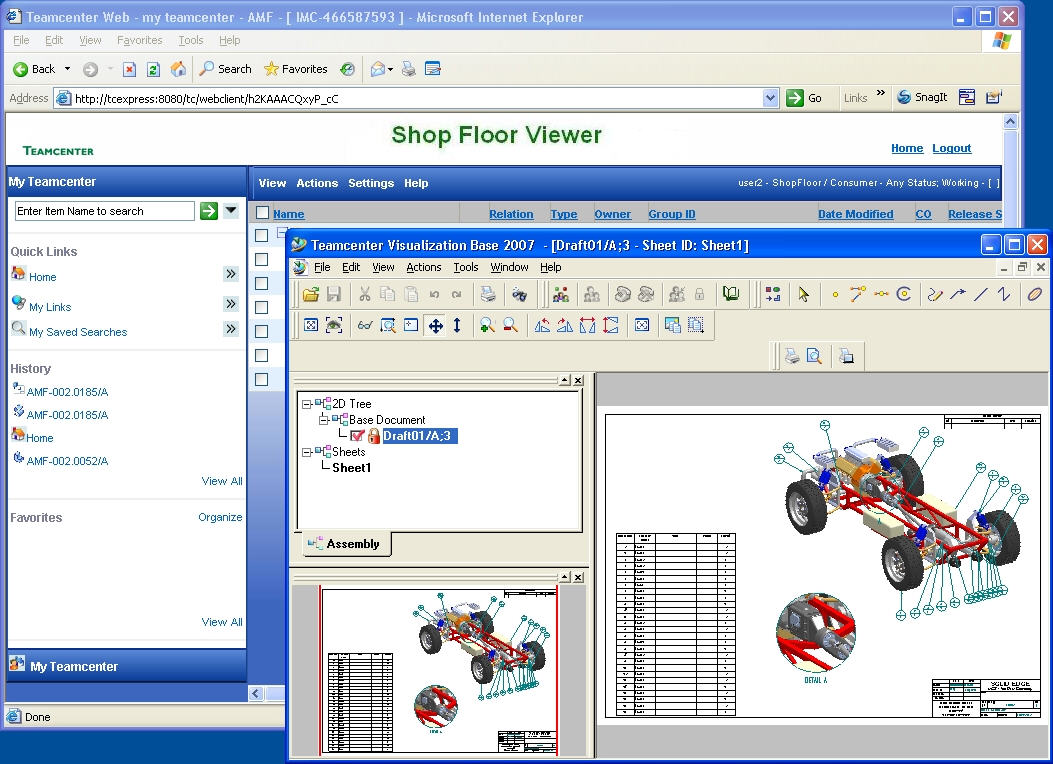This screenshot has width=1053, height=764.
Task: Click the Cut scissors icon
Action: coord(365,294)
